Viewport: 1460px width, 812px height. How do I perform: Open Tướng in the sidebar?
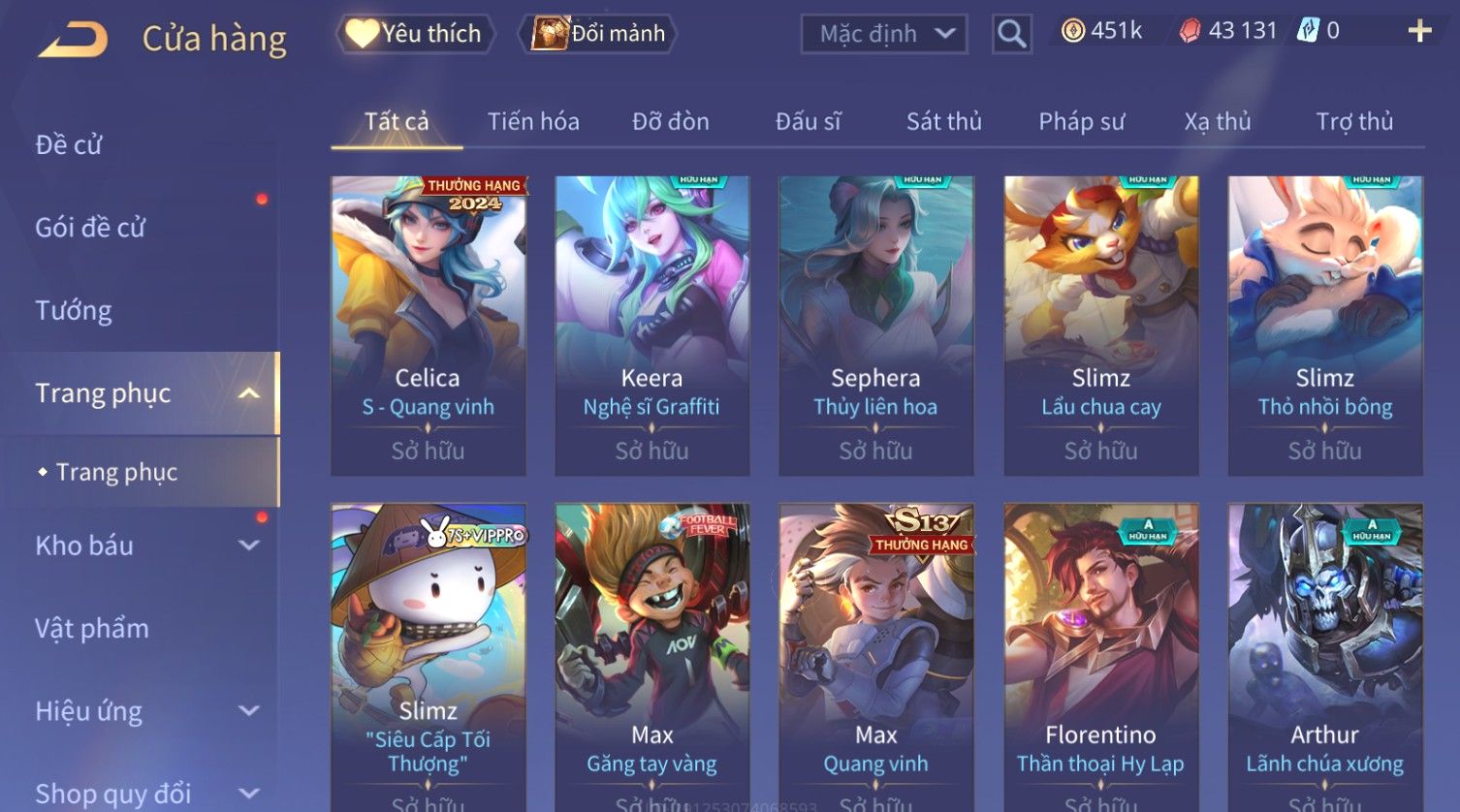point(74,310)
